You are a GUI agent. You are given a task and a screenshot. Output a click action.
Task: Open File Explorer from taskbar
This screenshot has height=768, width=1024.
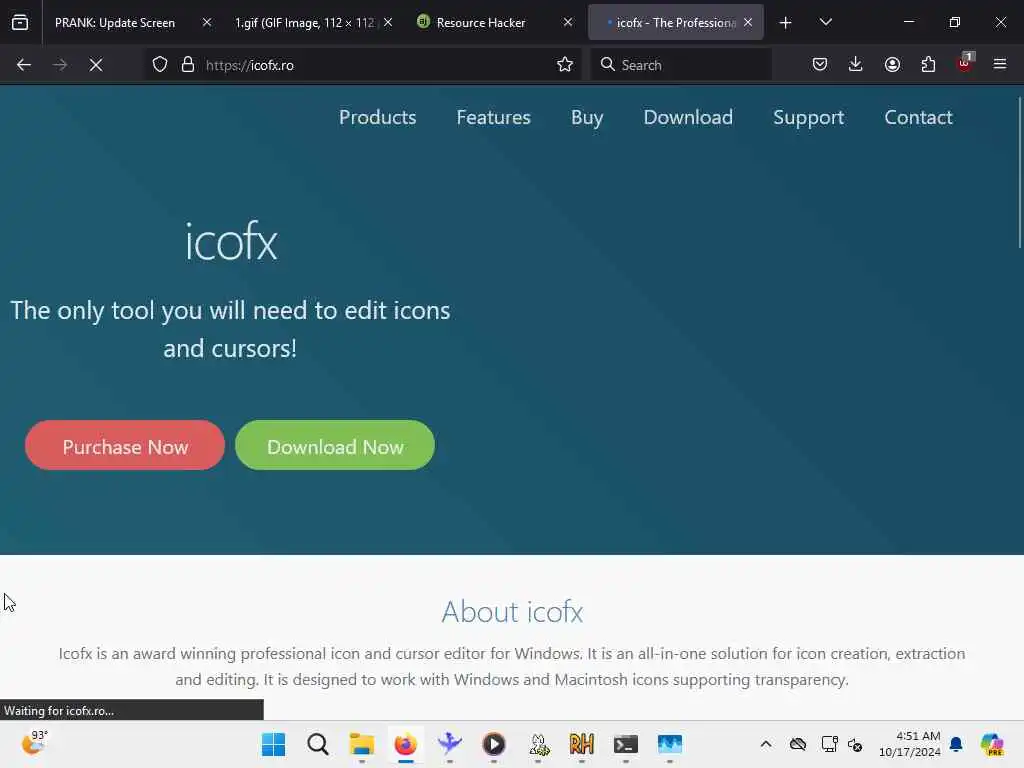pos(361,744)
